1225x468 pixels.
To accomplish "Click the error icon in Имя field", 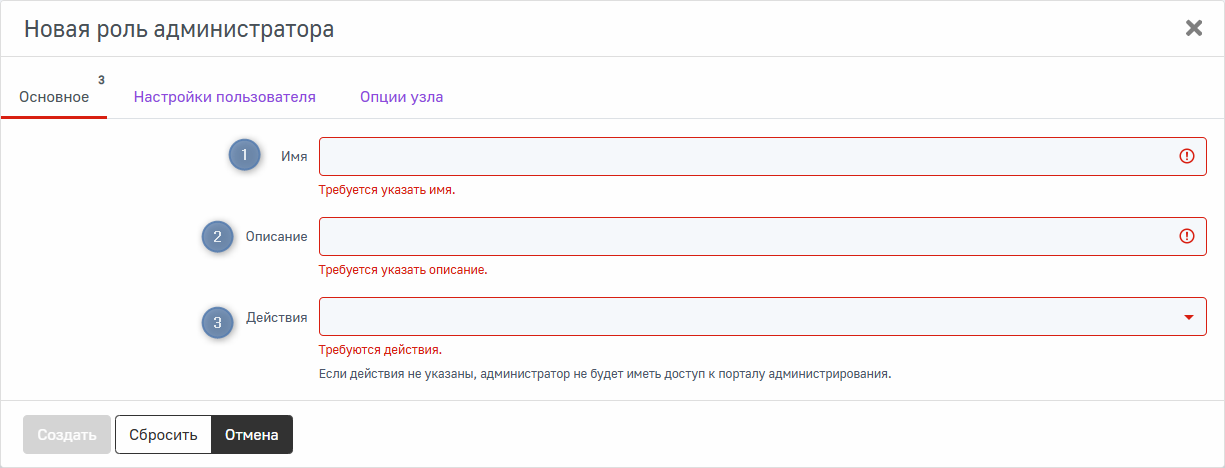I will click(1187, 156).
